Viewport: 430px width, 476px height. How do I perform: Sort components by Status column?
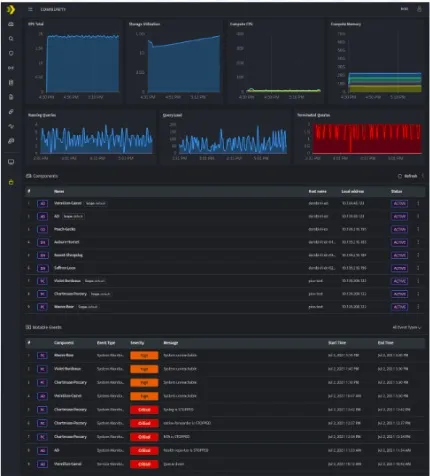pyautogui.click(x=396, y=191)
